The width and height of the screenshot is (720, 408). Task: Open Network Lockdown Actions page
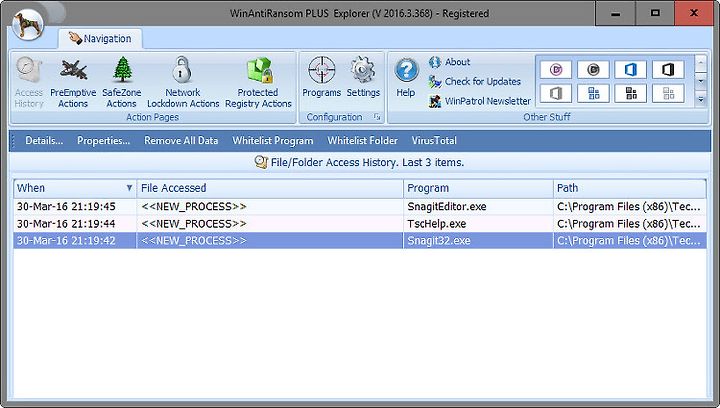pyautogui.click(x=183, y=83)
